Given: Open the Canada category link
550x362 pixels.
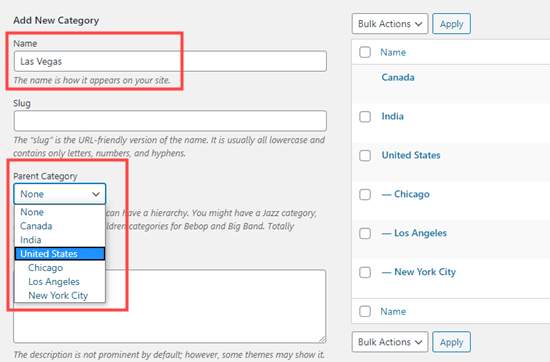Looking at the screenshot, I should click(x=398, y=77).
